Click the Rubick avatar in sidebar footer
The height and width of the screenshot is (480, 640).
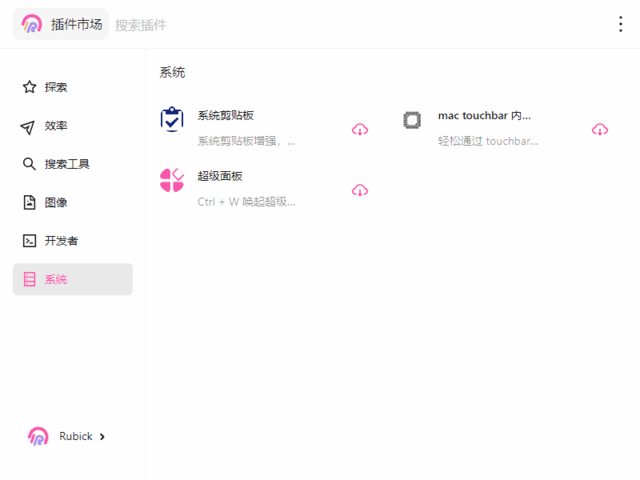(38, 436)
